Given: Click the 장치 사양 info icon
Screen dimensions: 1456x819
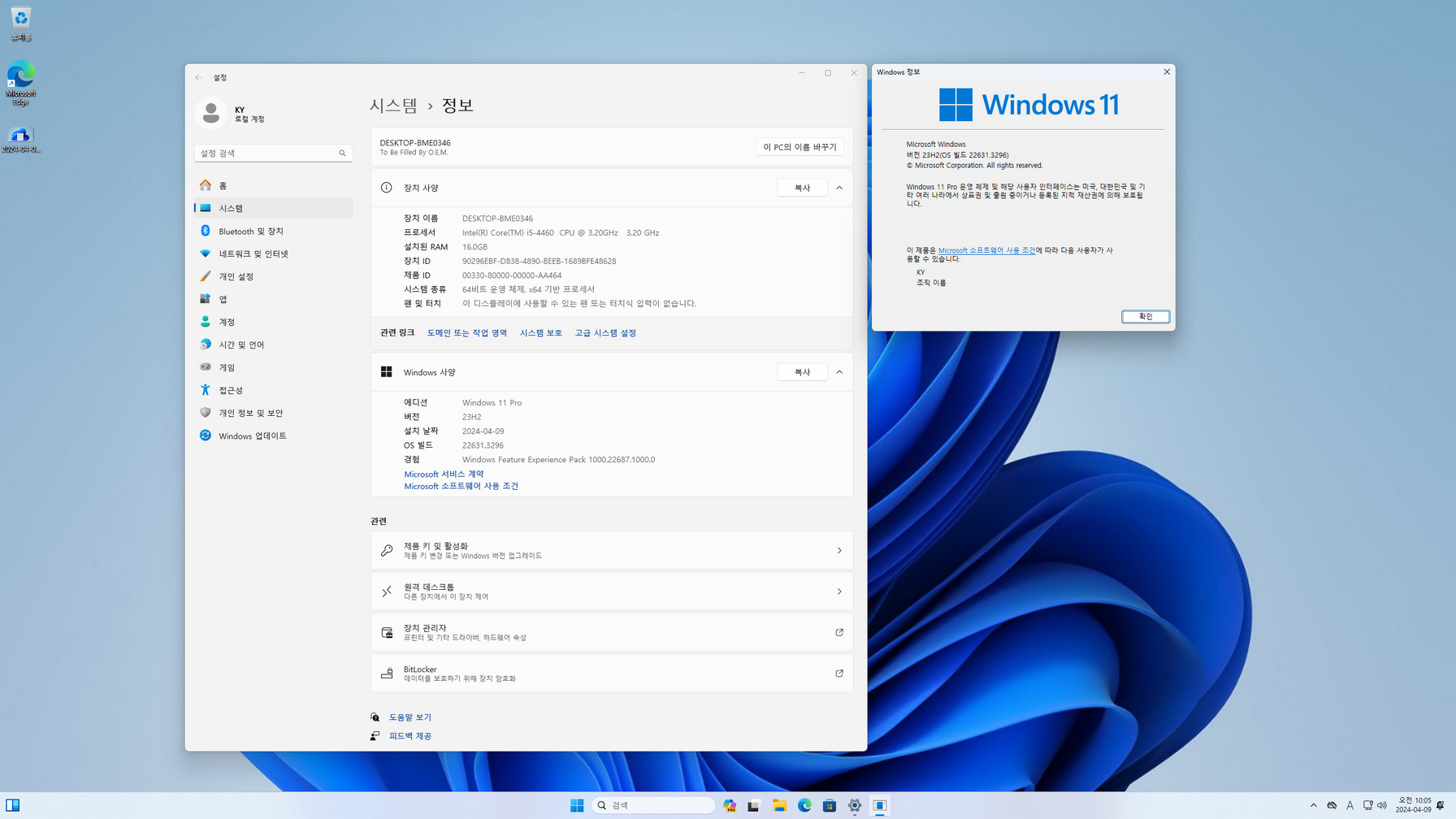Looking at the screenshot, I should [x=387, y=188].
